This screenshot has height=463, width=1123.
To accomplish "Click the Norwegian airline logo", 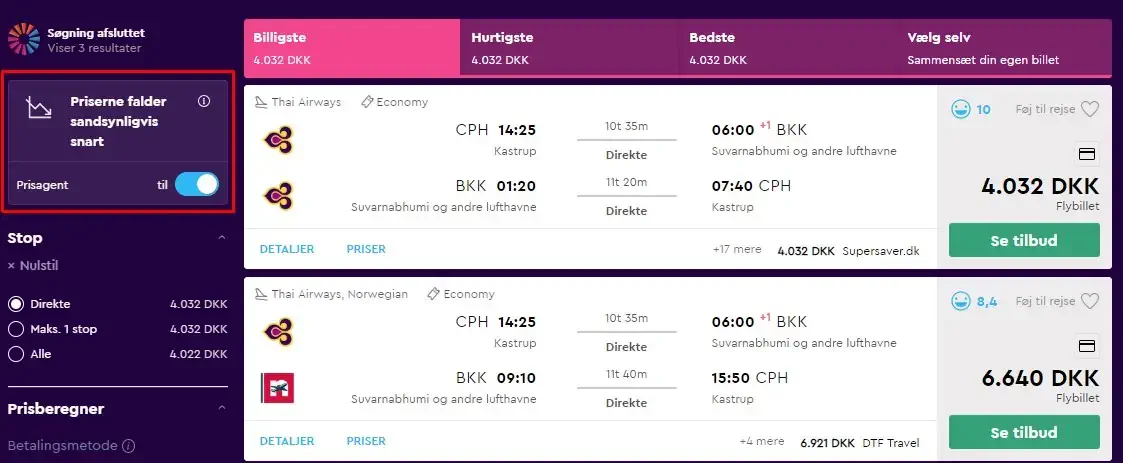I will coord(277,388).
